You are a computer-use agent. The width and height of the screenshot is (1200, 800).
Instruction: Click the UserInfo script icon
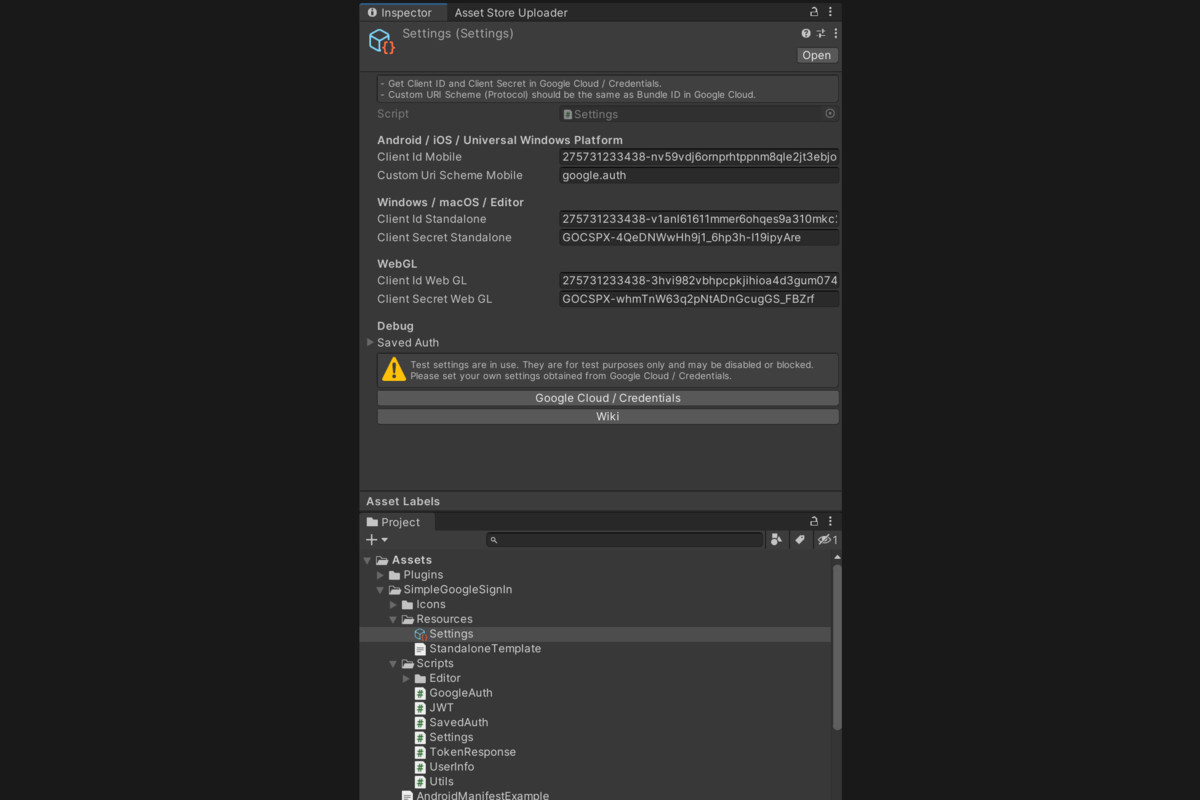420,767
